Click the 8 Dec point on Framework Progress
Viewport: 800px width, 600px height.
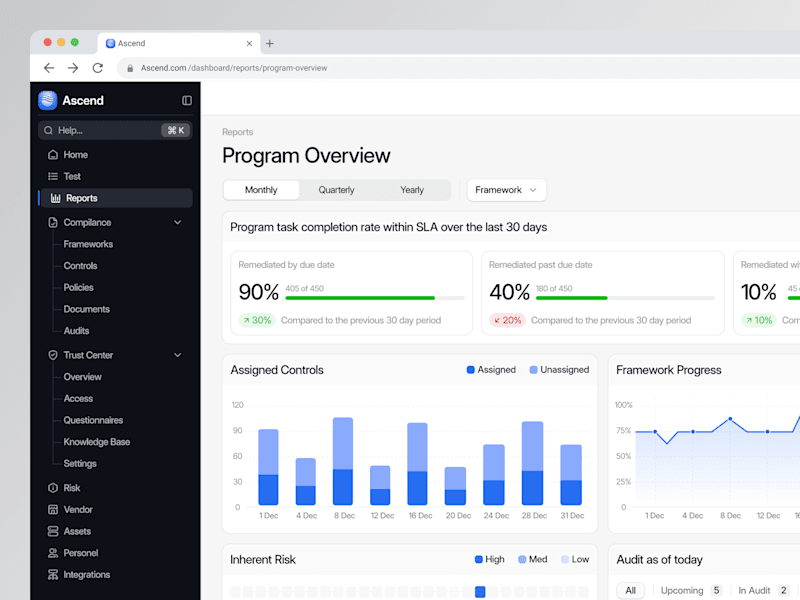[x=730, y=419]
